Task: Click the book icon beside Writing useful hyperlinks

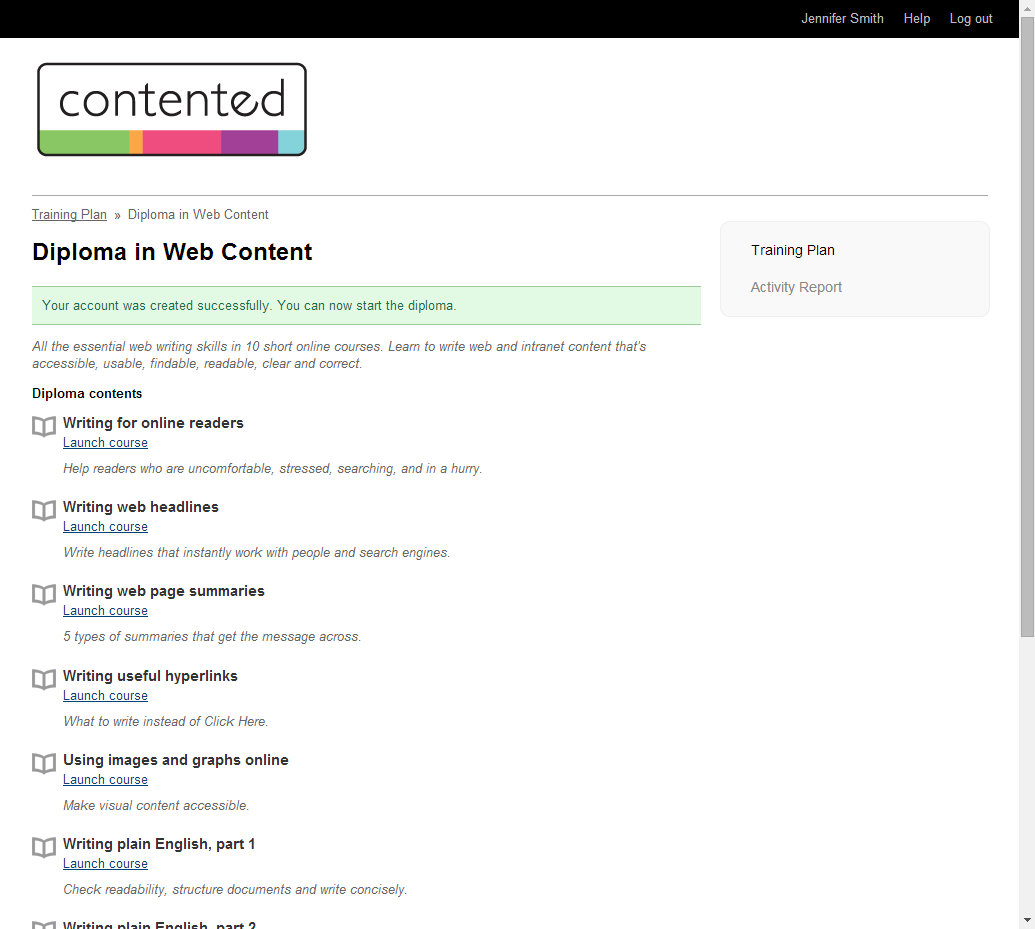Action: click(43, 679)
